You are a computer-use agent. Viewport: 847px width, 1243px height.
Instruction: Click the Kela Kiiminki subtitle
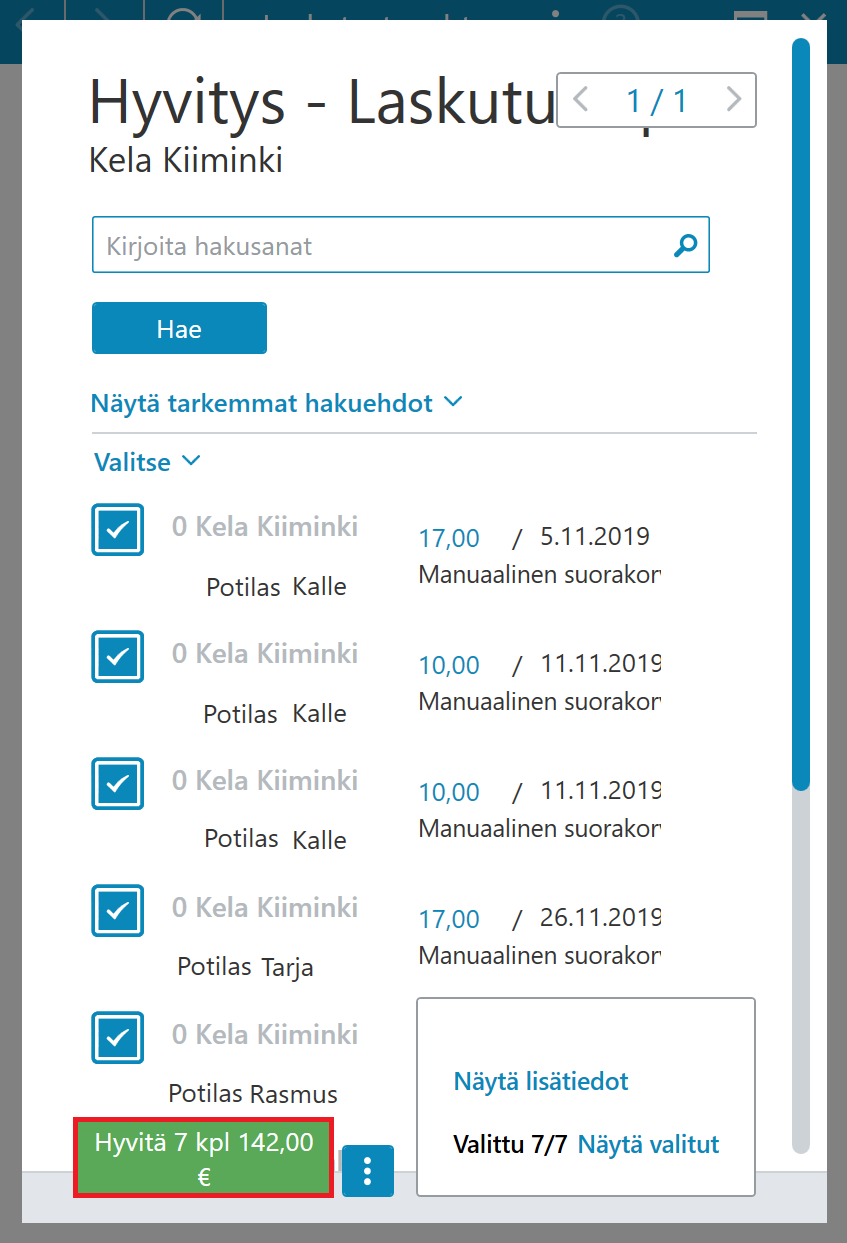(186, 160)
